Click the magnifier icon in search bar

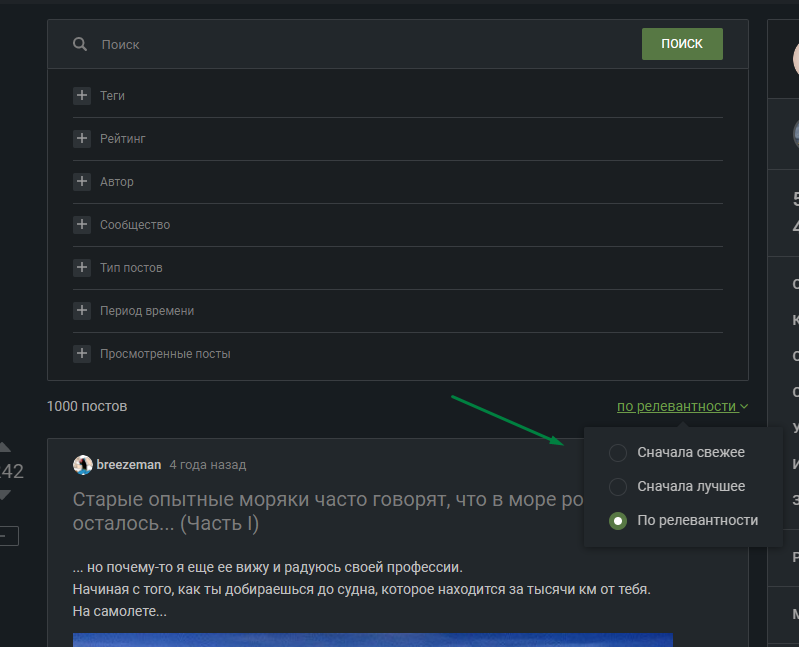pyautogui.click(x=80, y=44)
